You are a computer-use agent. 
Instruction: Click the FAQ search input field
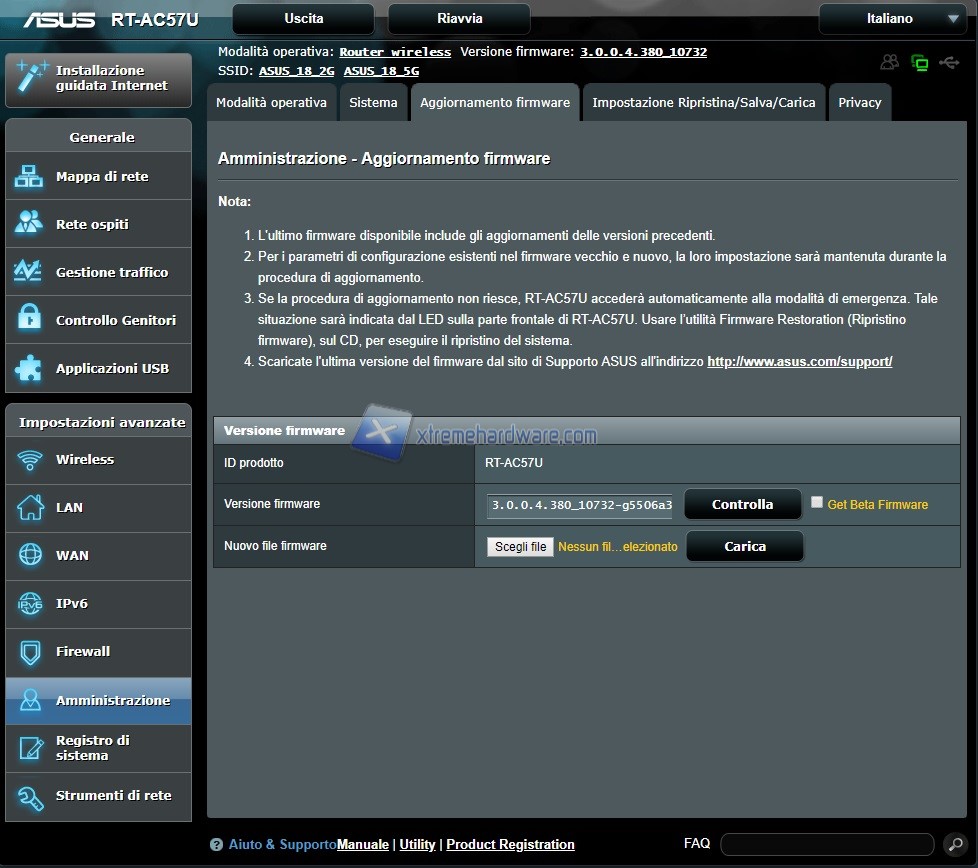coord(826,845)
